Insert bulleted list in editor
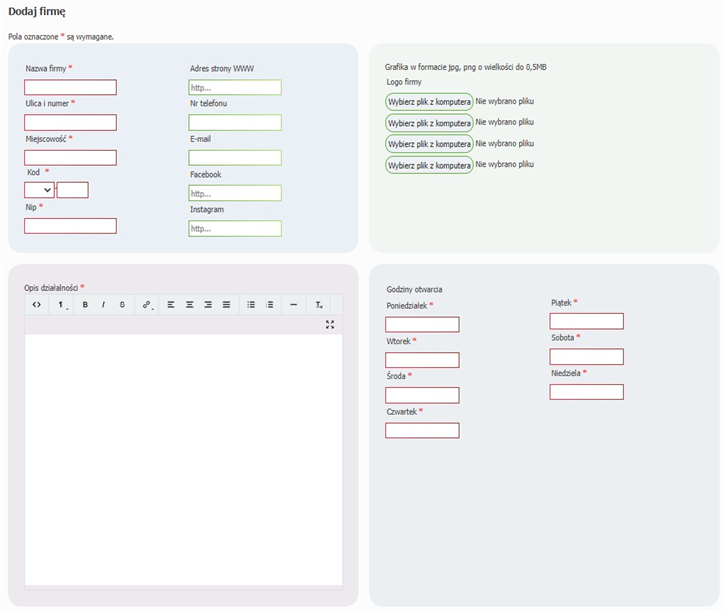724x610 pixels. (251, 304)
